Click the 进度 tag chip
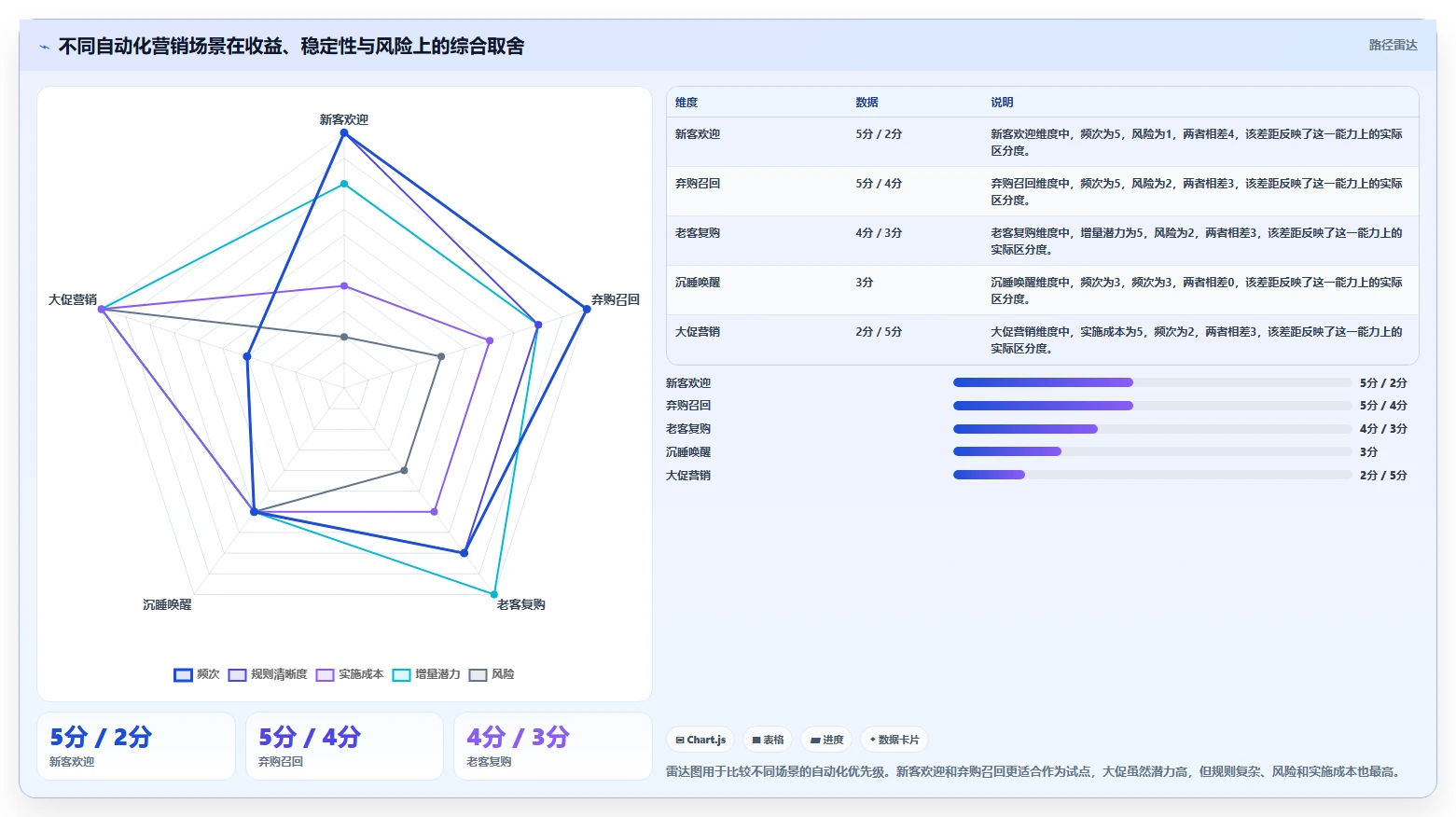 coord(826,740)
